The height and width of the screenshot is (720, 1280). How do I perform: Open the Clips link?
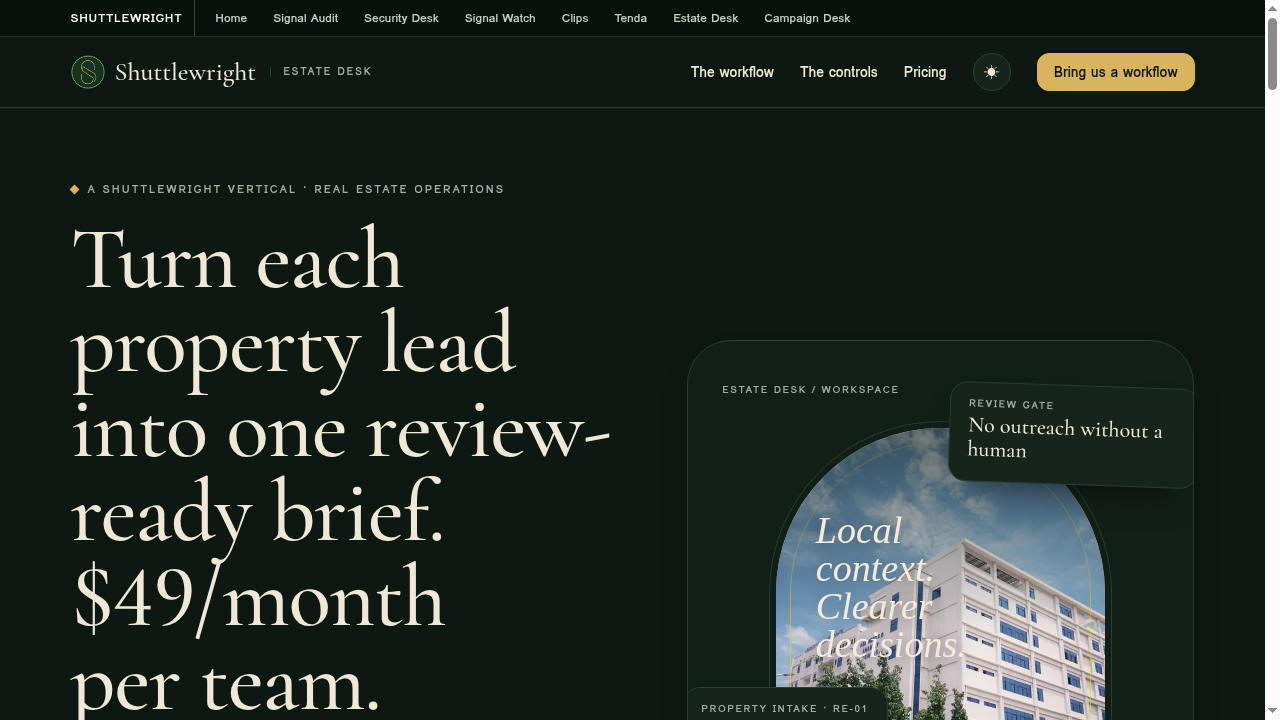coord(575,18)
